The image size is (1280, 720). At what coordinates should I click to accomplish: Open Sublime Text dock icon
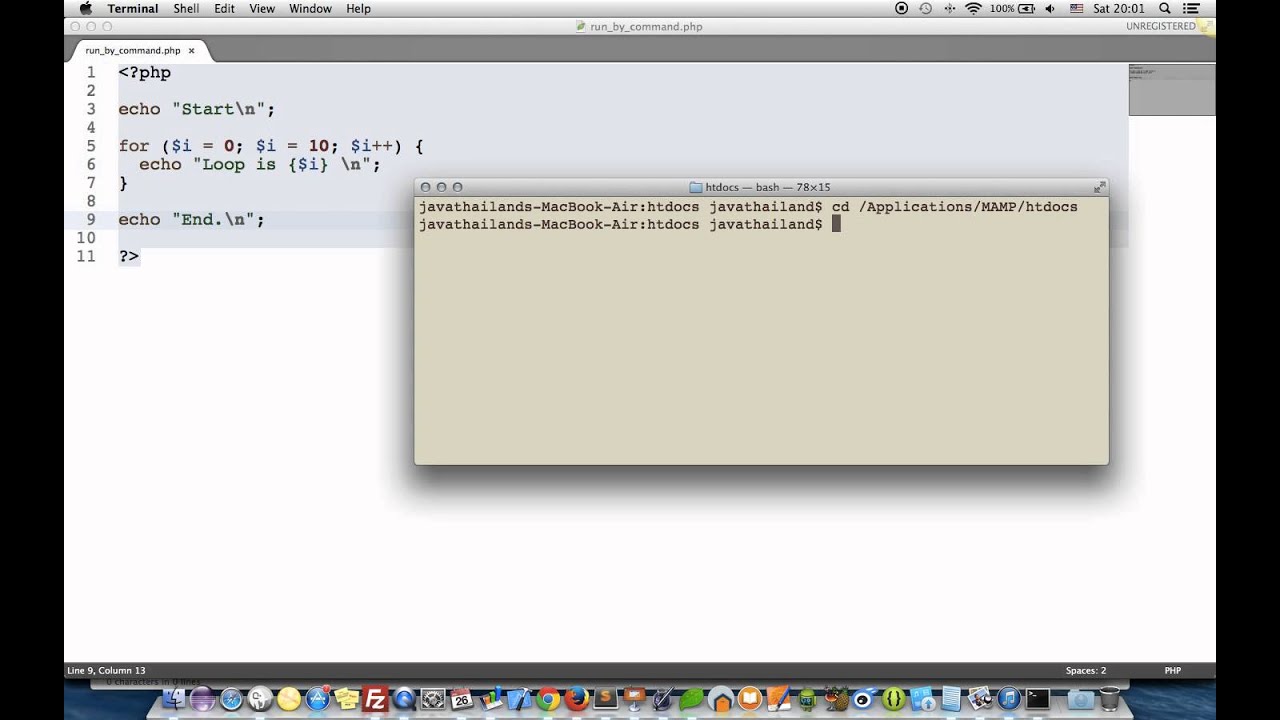pos(605,699)
